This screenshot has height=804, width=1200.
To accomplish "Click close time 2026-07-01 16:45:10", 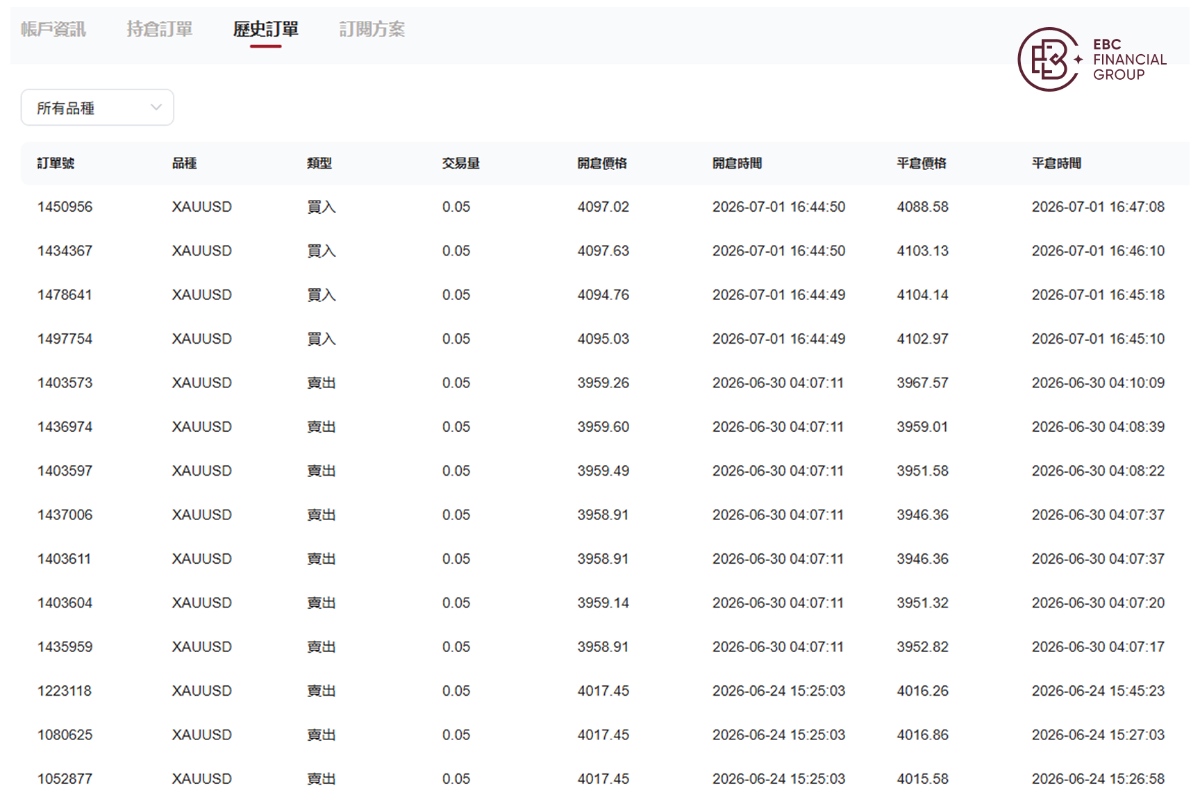I will point(1098,339).
